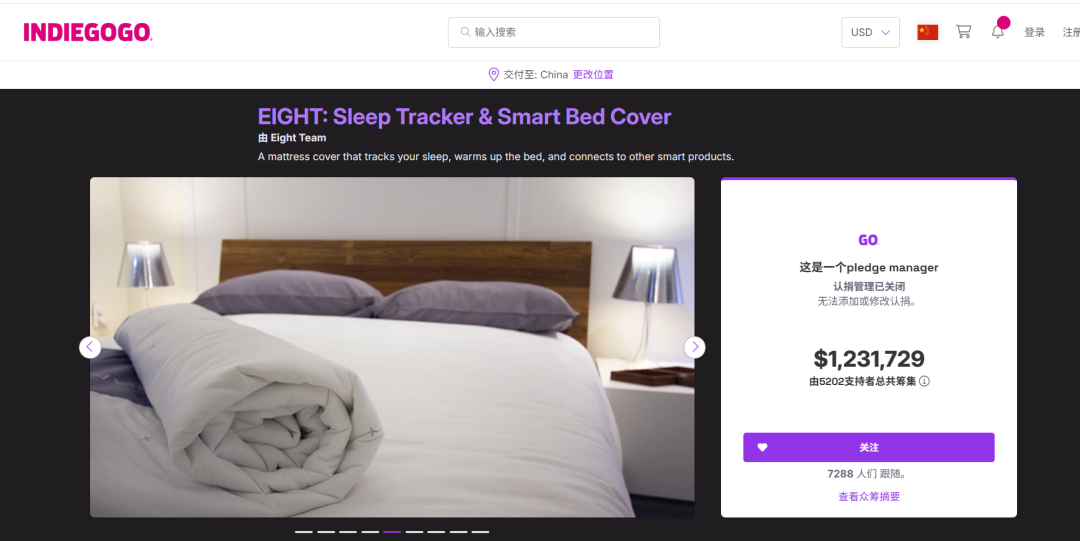Screen dimensions: 1080x541
Task: Show the previous gallery image
Action: tap(90, 347)
